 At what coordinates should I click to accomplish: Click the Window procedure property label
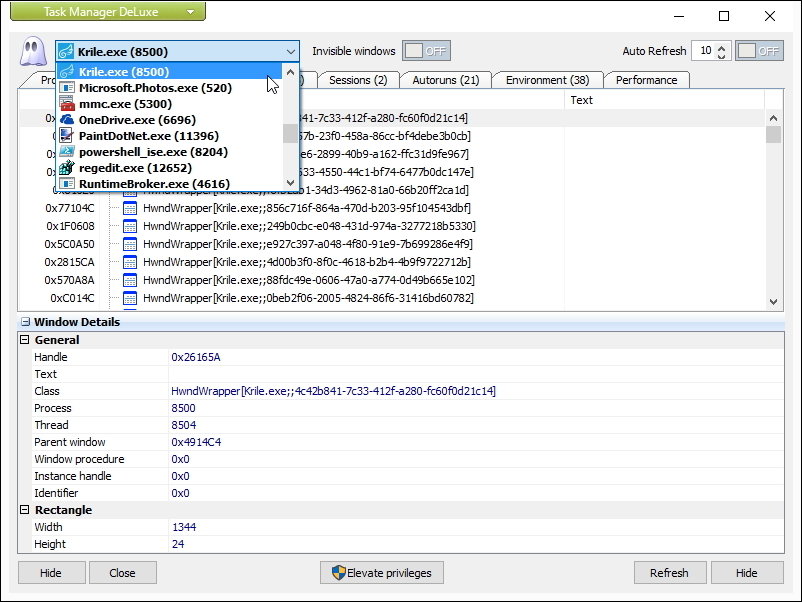(x=79, y=459)
